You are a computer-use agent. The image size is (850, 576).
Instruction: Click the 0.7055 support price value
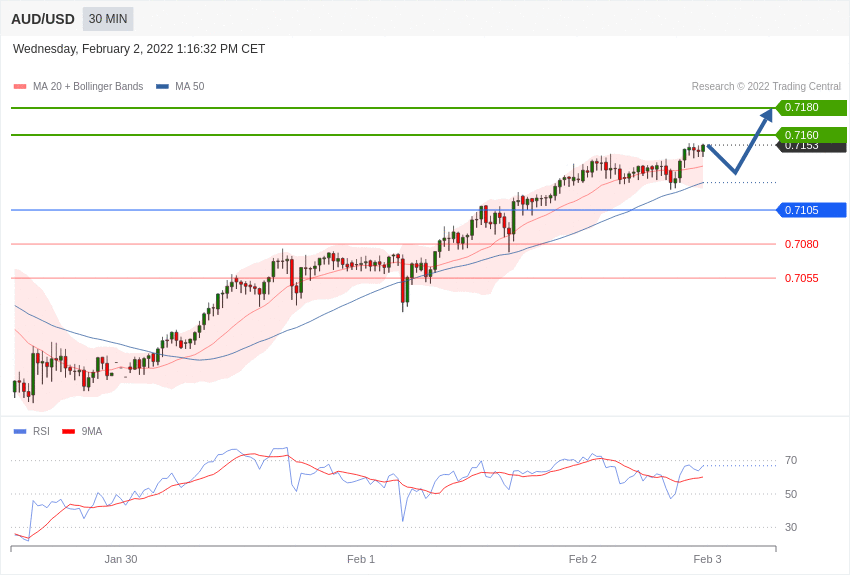(x=801, y=279)
